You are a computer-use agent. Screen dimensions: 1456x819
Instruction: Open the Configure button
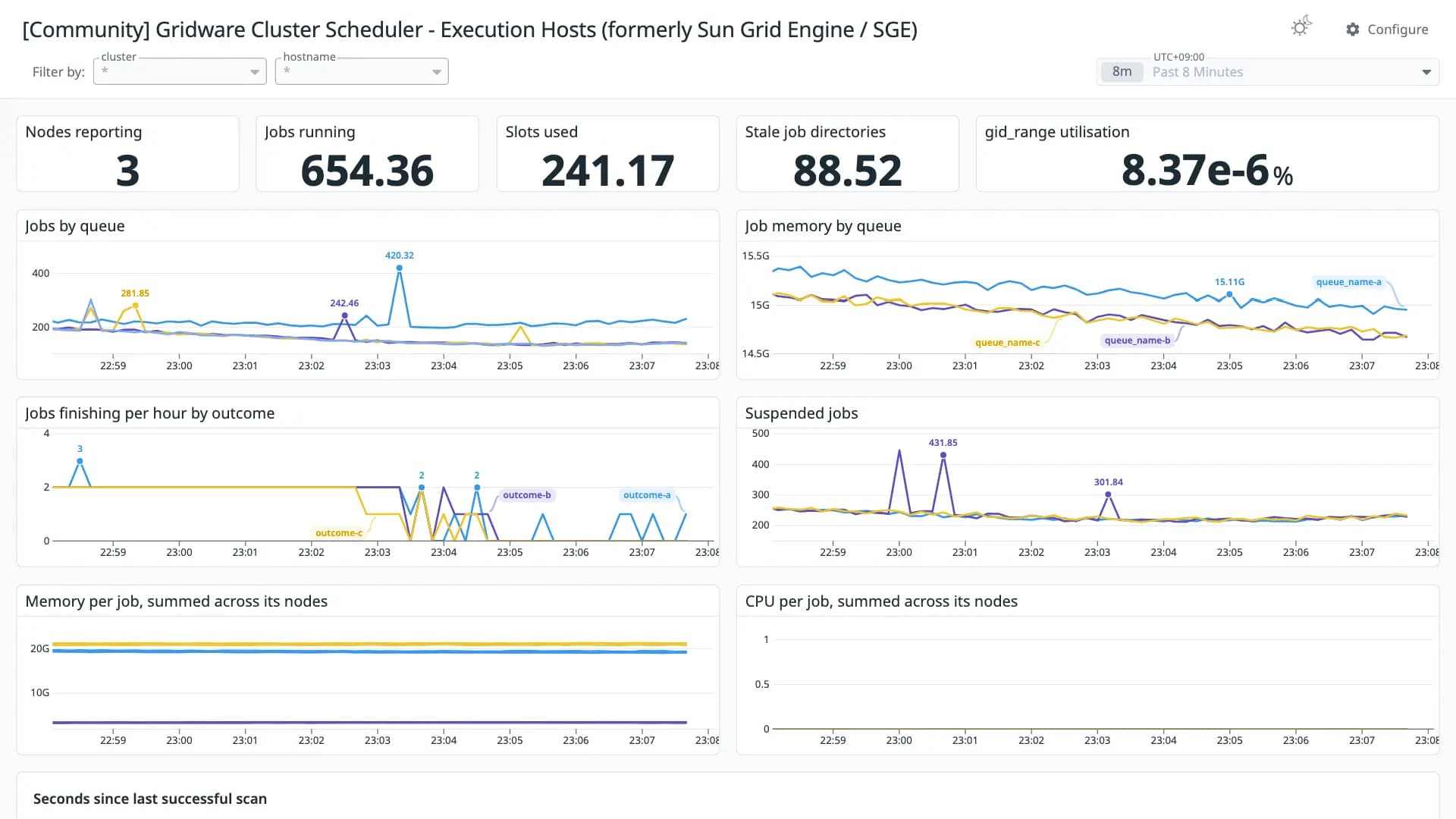[1387, 30]
